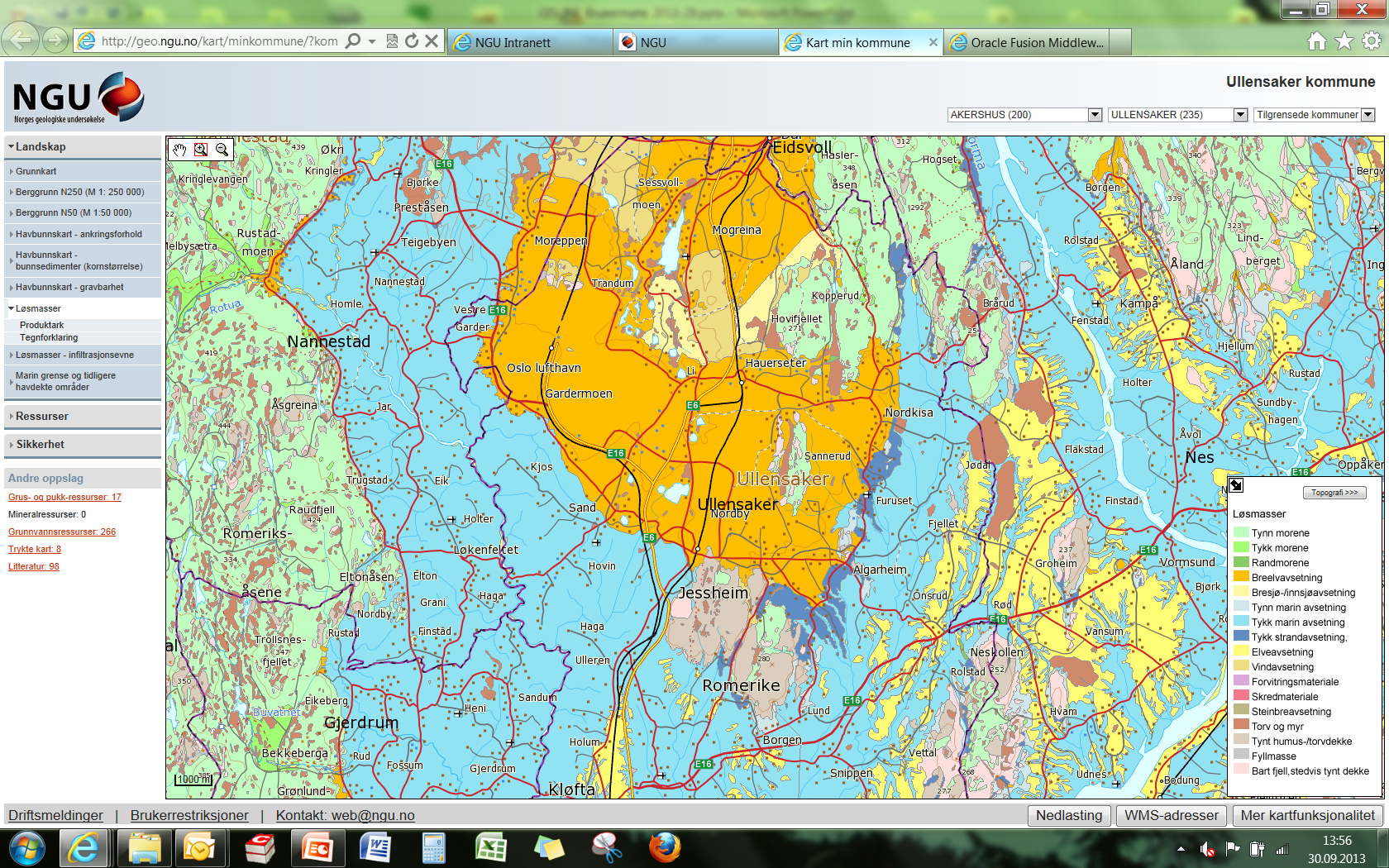Click Torv og myr legend swatch

pos(1241,727)
